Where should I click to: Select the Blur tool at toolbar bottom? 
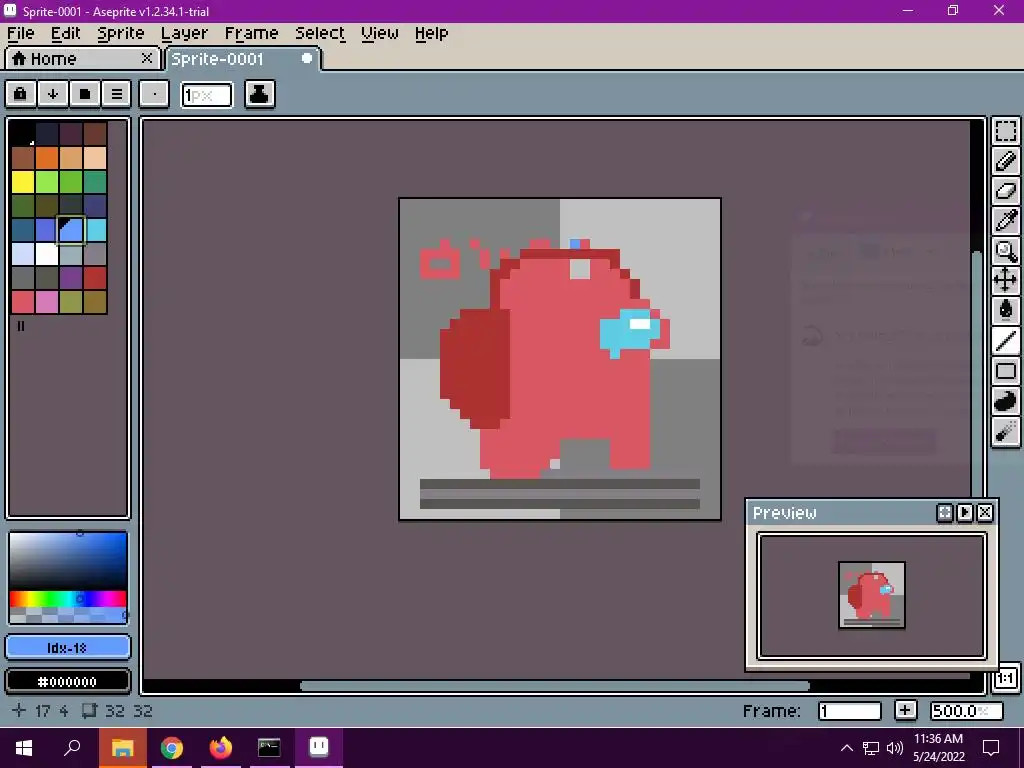(1006, 431)
